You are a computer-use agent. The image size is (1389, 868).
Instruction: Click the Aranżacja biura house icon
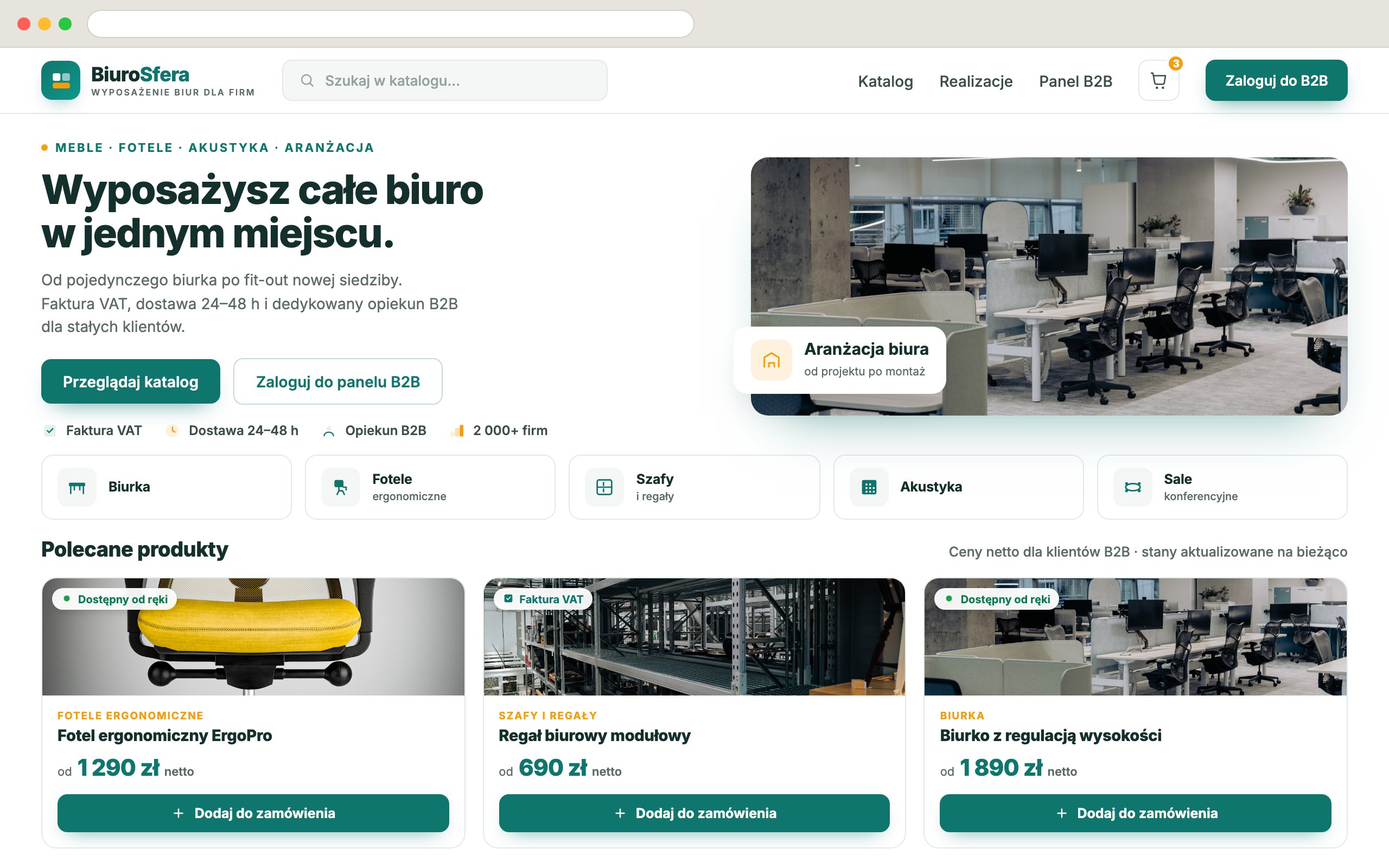click(x=771, y=360)
